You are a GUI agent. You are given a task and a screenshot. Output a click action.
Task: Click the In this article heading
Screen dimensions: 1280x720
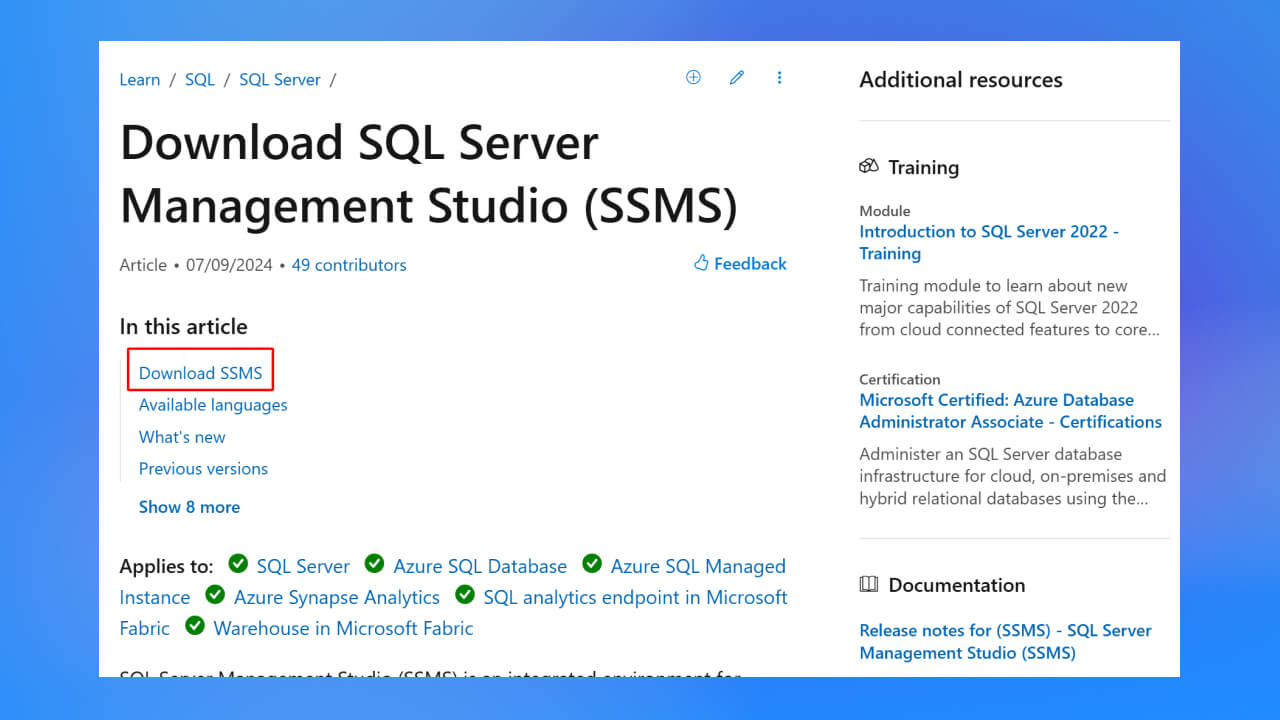(183, 327)
